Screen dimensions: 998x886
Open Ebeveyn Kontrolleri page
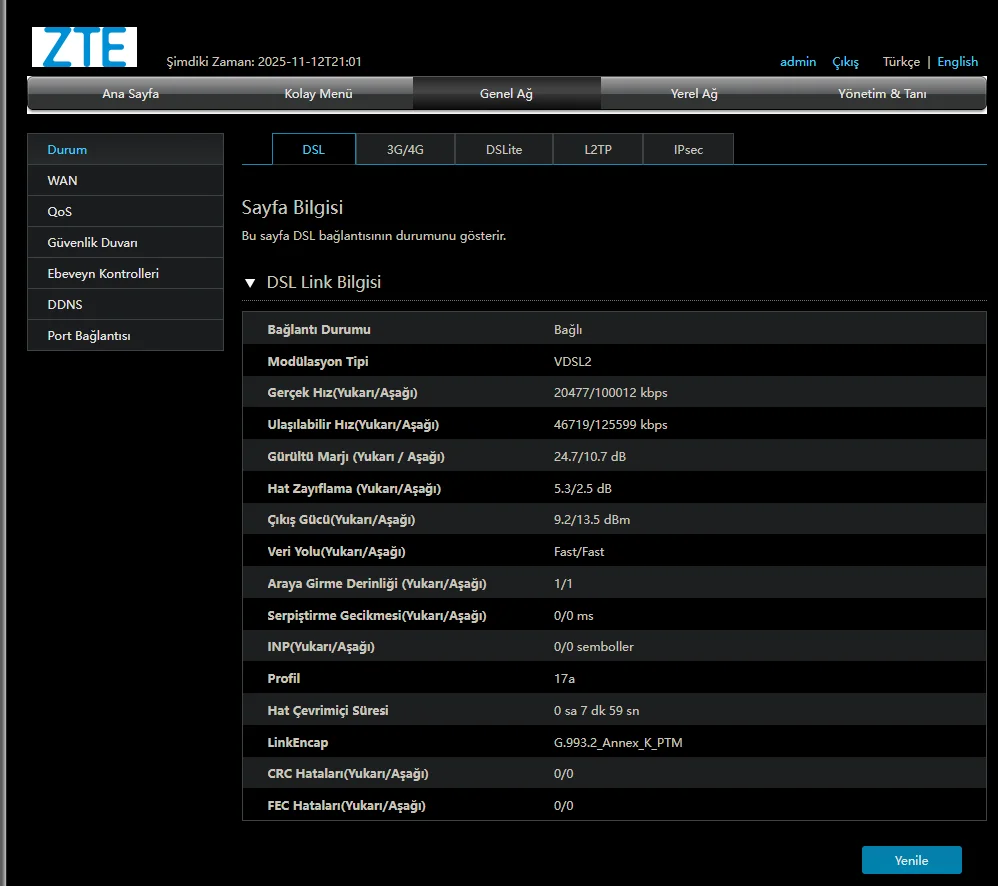point(103,274)
